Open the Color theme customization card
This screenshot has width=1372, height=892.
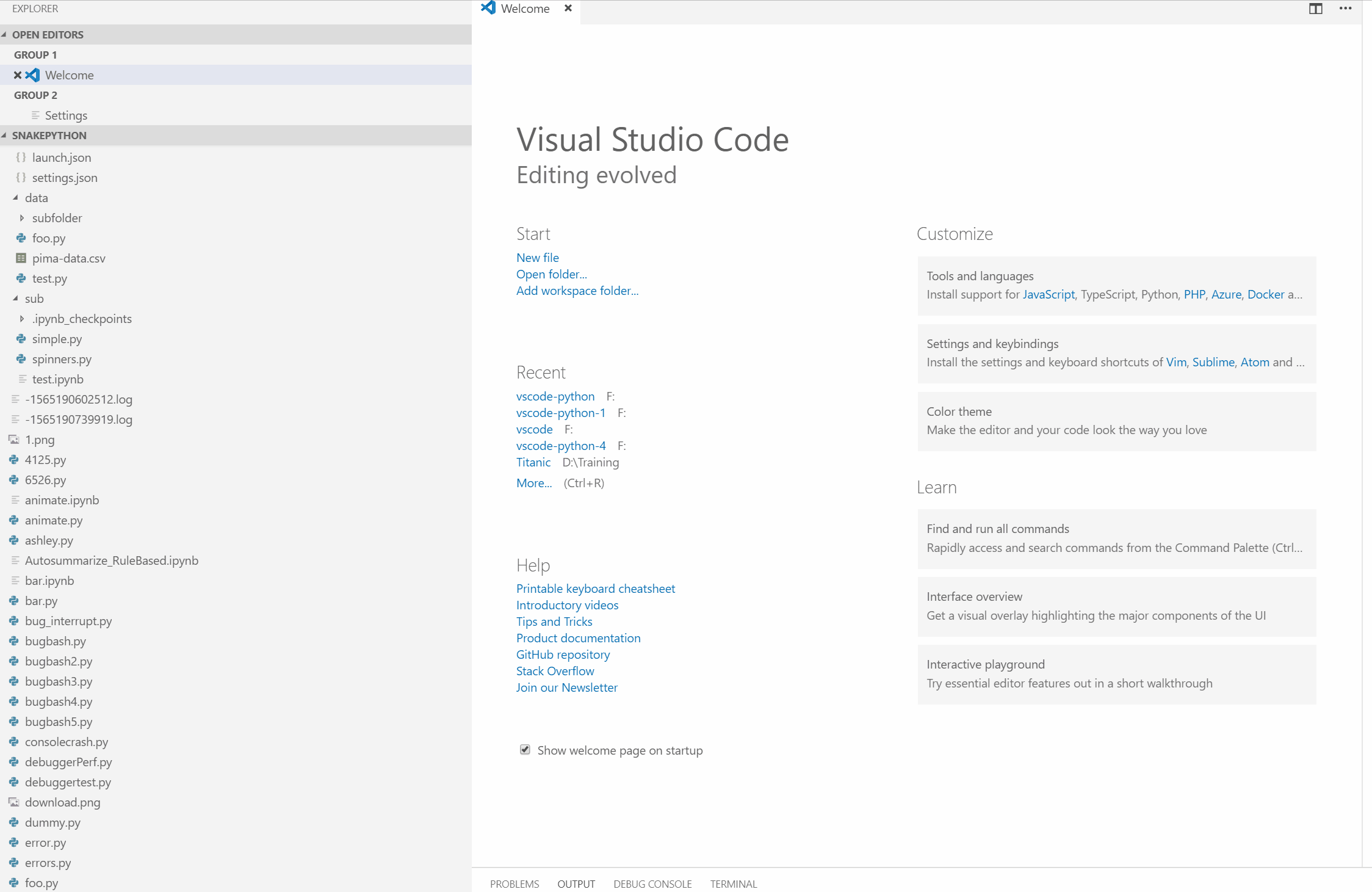pos(1117,421)
